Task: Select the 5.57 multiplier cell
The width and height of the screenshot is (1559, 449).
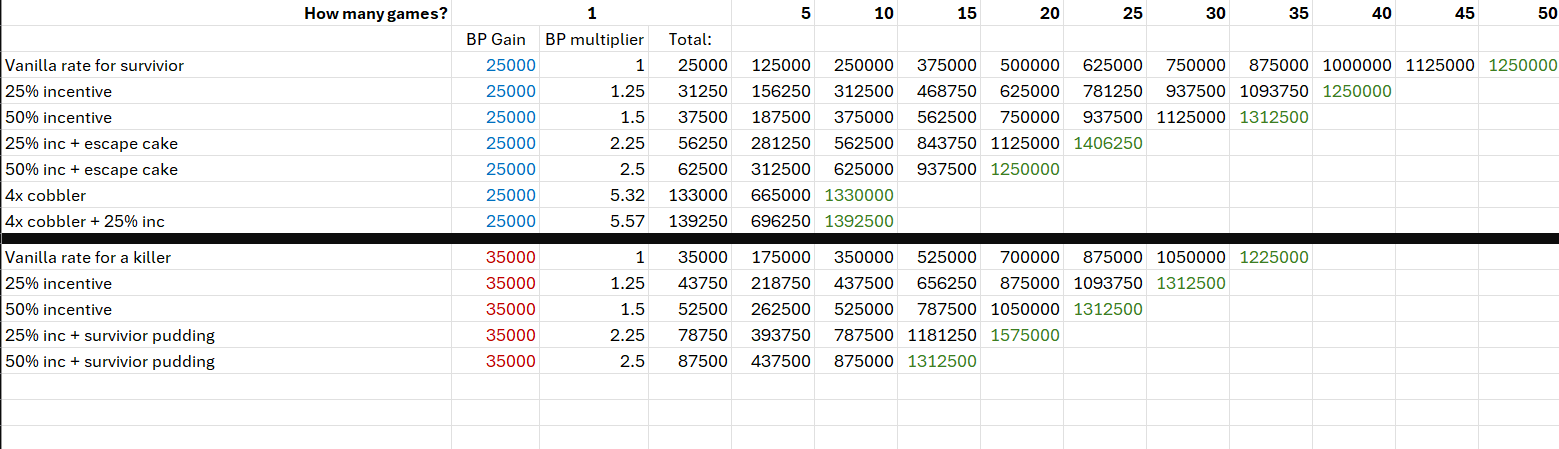Action: click(594, 221)
